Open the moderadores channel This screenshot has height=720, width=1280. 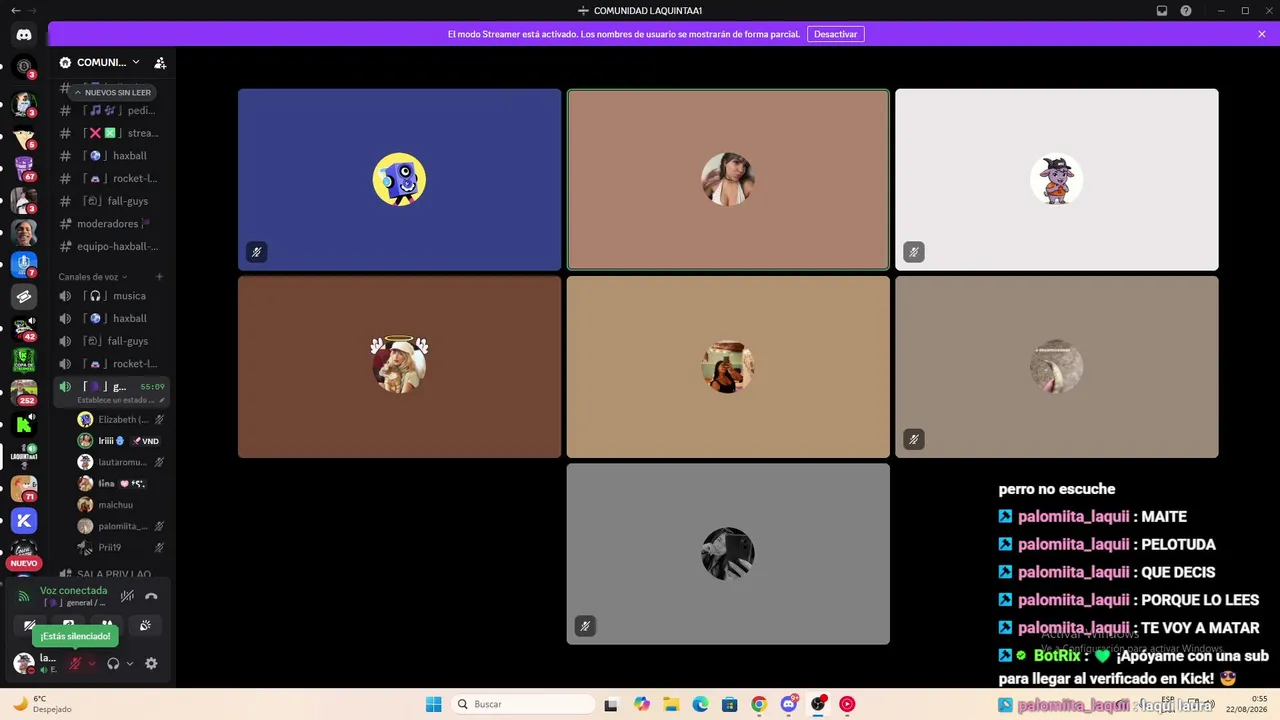click(x=110, y=224)
